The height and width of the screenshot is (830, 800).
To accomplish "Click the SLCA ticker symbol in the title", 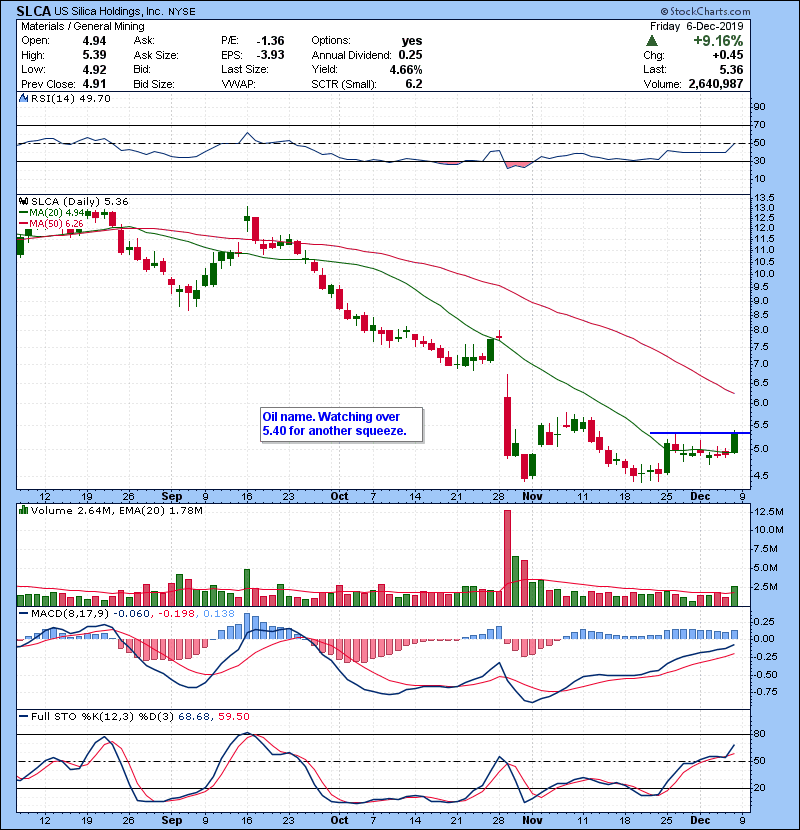I will pos(34,11).
